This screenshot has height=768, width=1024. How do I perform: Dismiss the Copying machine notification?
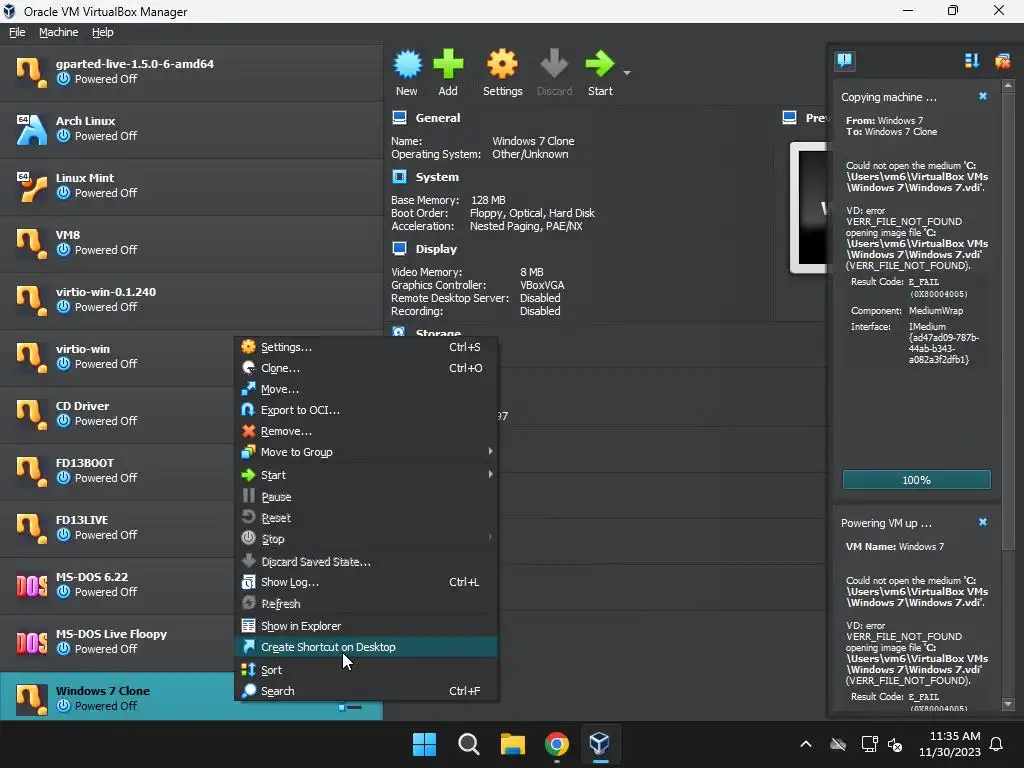[983, 97]
